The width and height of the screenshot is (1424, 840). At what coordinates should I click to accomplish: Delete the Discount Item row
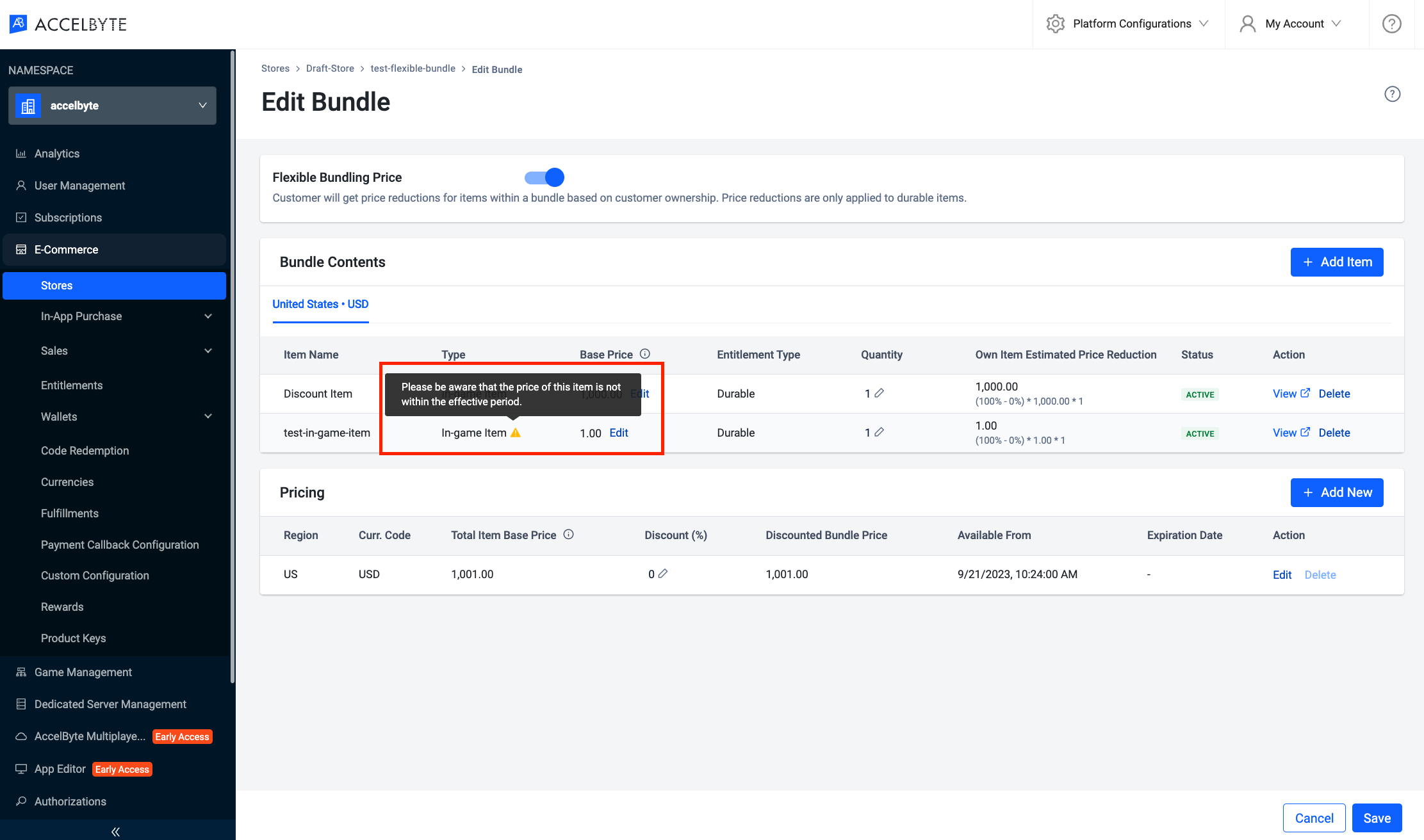coord(1334,394)
